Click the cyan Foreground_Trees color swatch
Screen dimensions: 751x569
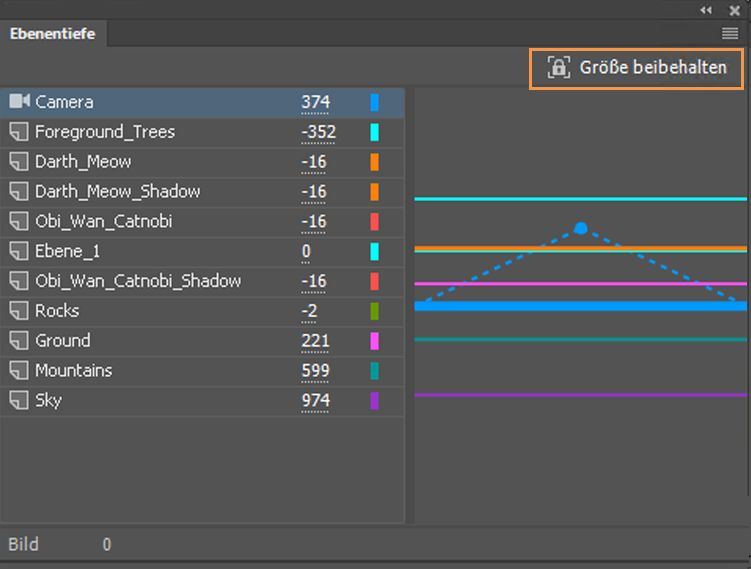point(375,132)
